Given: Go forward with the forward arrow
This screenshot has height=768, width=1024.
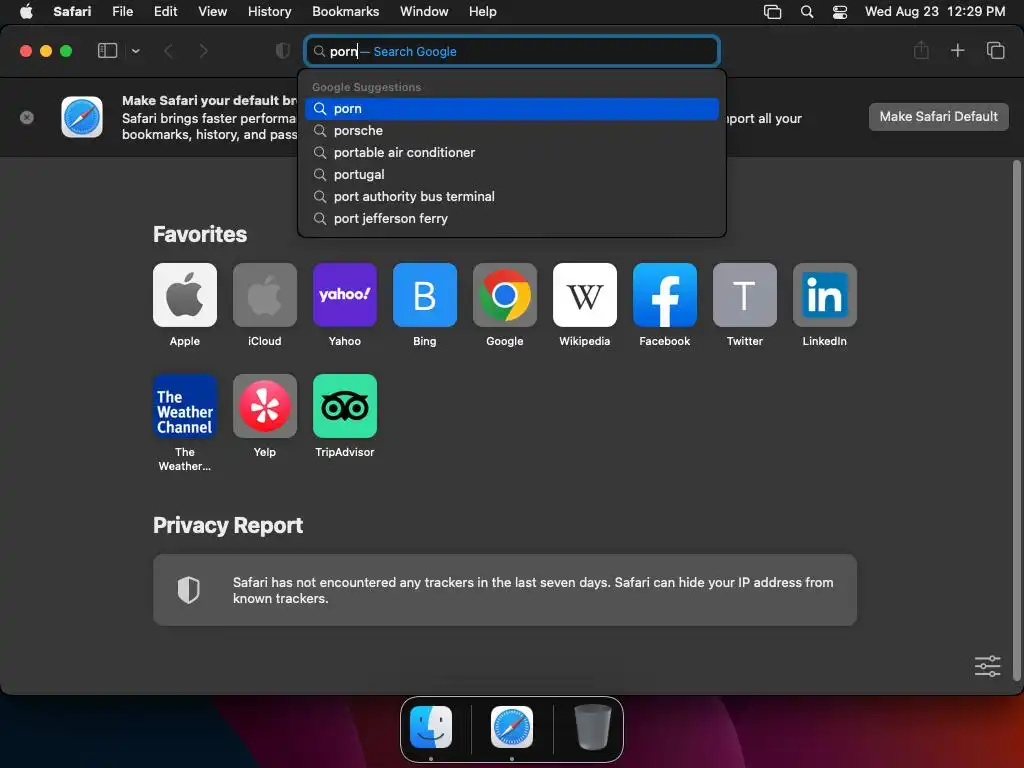Looking at the screenshot, I should [203, 51].
